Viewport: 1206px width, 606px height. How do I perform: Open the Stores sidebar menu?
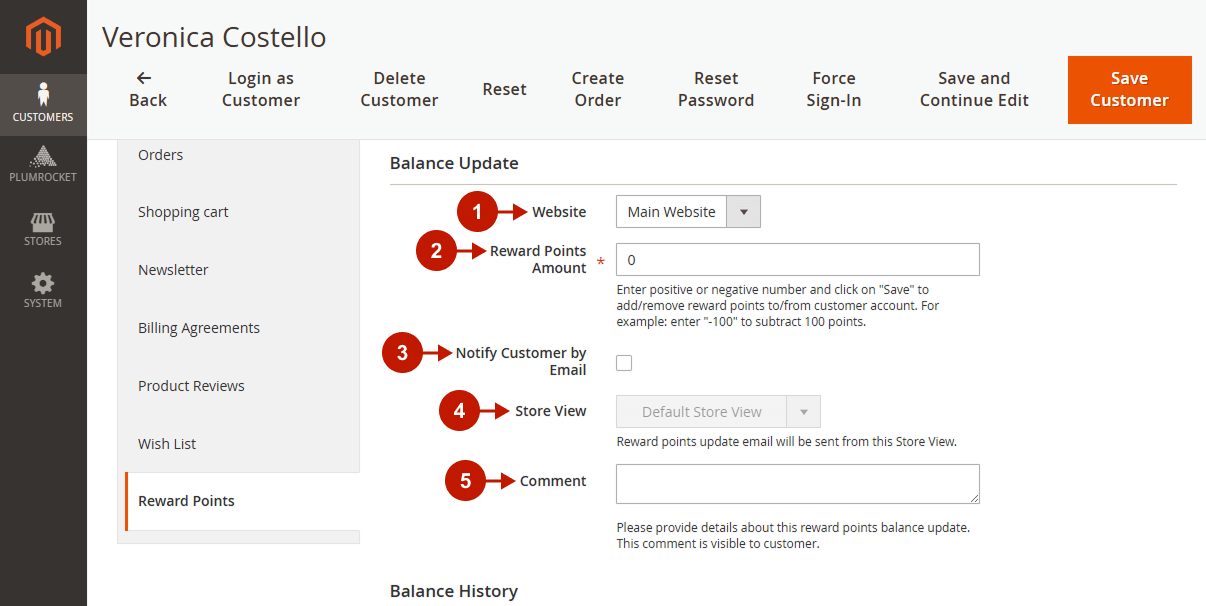click(43, 228)
